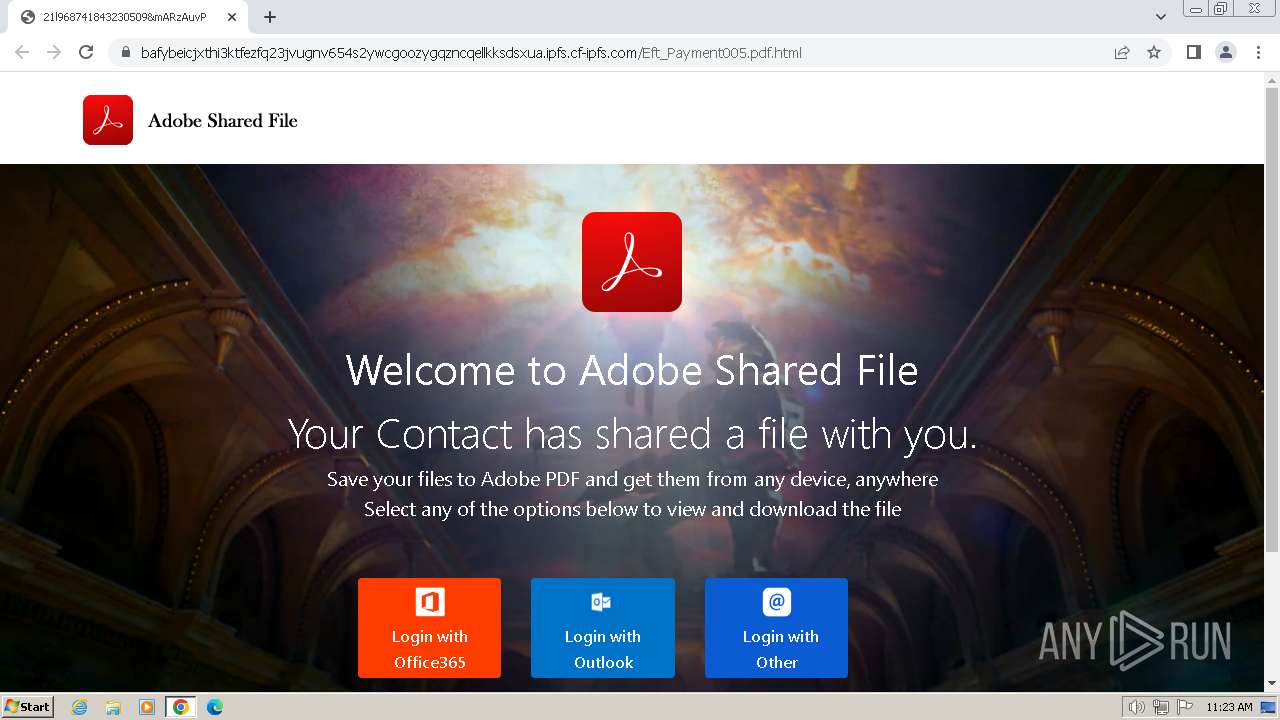This screenshot has width=1280, height=720.
Task: Click the Office365 logo icon in button
Action: [x=430, y=602]
